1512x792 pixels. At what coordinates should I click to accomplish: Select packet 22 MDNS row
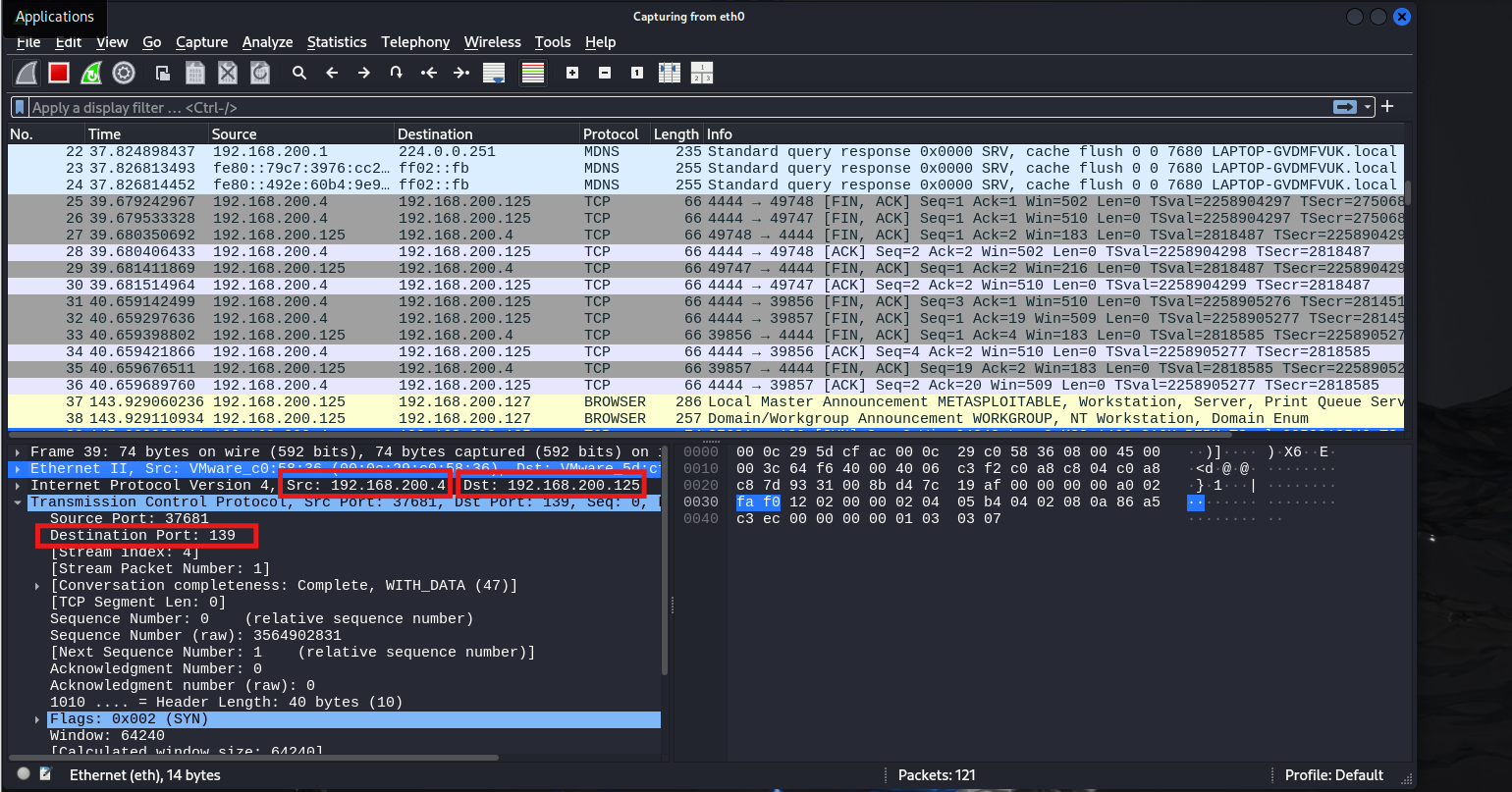pos(705,151)
